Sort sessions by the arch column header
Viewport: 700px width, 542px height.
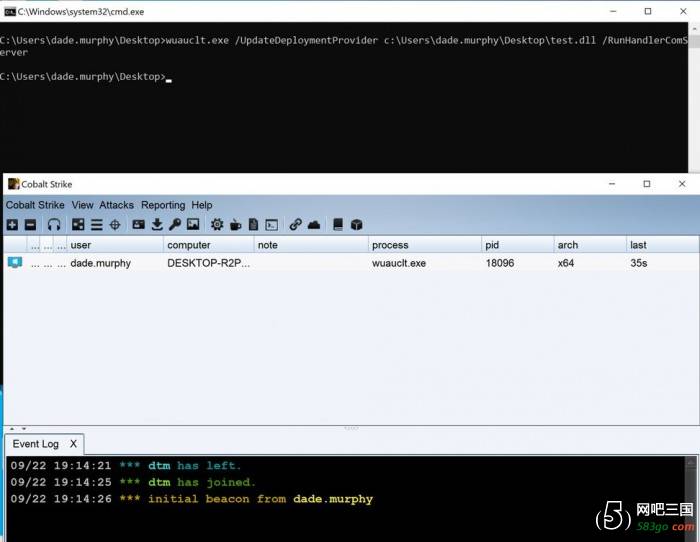[590, 245]
